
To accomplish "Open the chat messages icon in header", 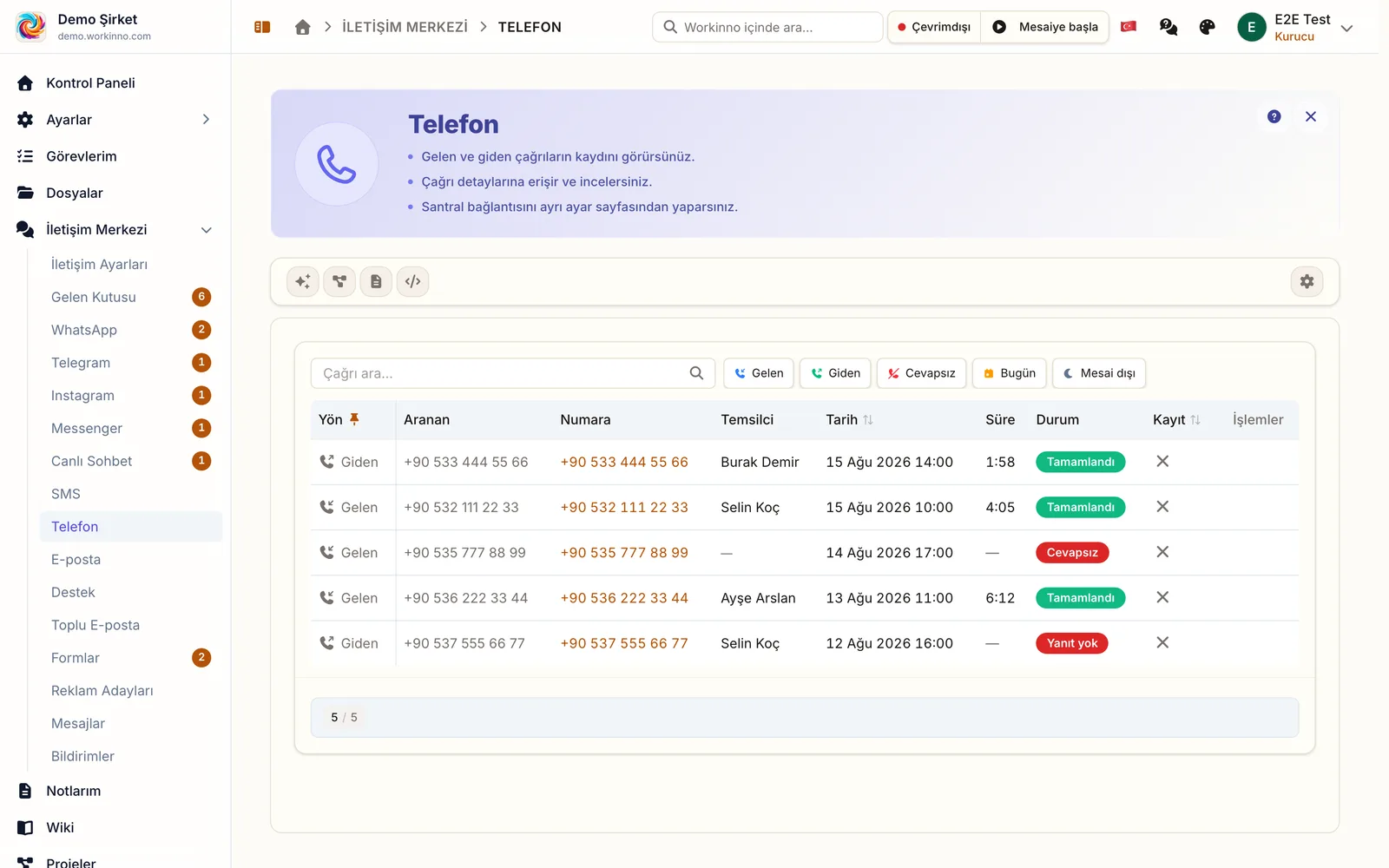I will tap(1168, 27).
